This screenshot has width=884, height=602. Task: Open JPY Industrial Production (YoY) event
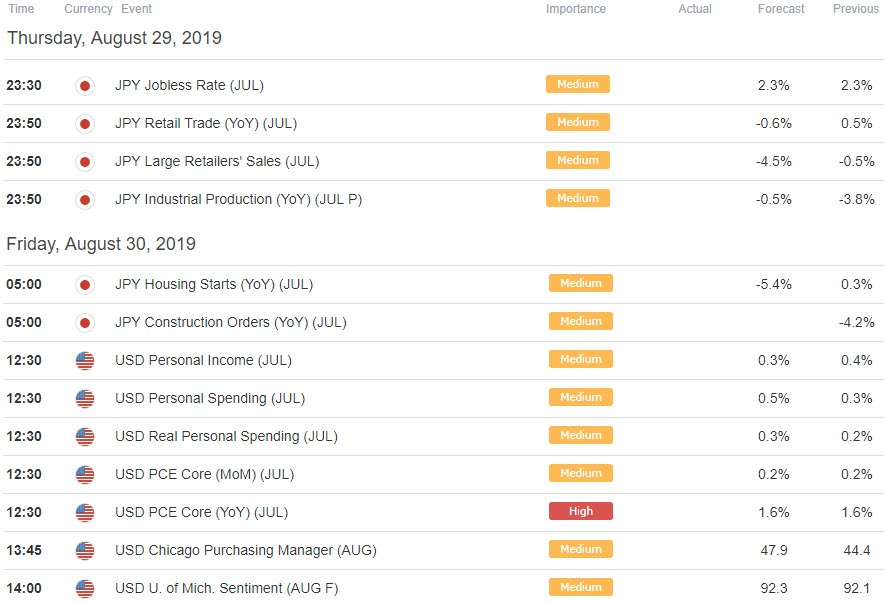pyautogui.click(x=238, y=200)
